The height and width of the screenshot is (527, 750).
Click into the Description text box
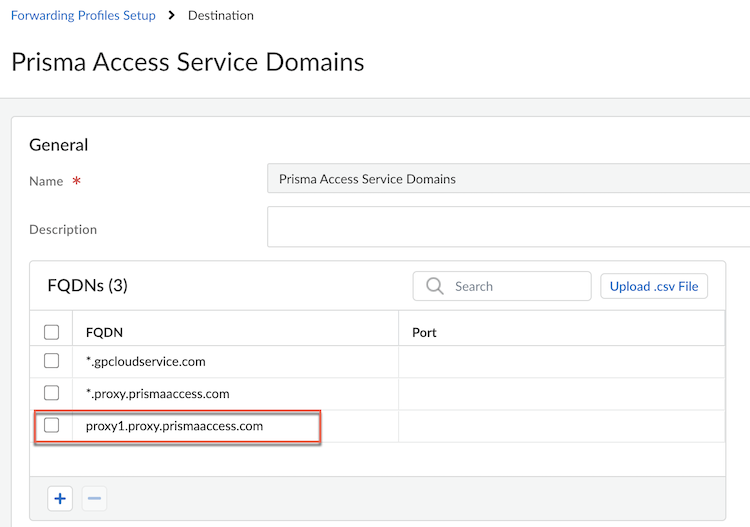(508, 227)
